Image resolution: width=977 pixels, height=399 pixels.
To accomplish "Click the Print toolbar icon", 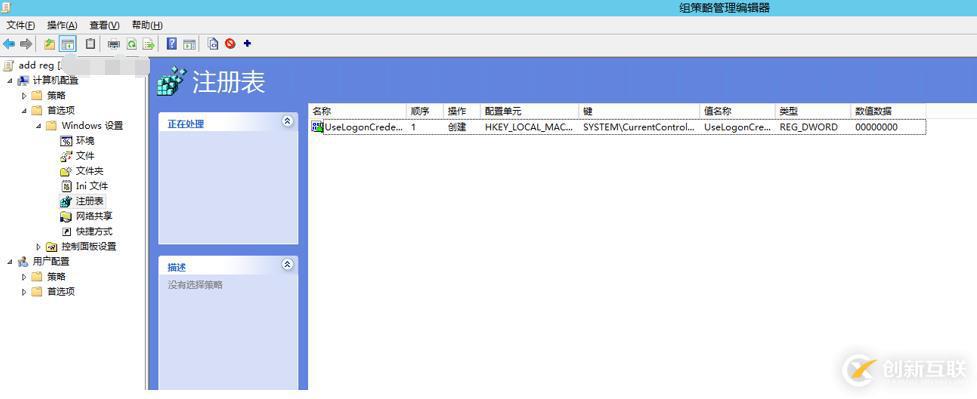I will 113,44.
